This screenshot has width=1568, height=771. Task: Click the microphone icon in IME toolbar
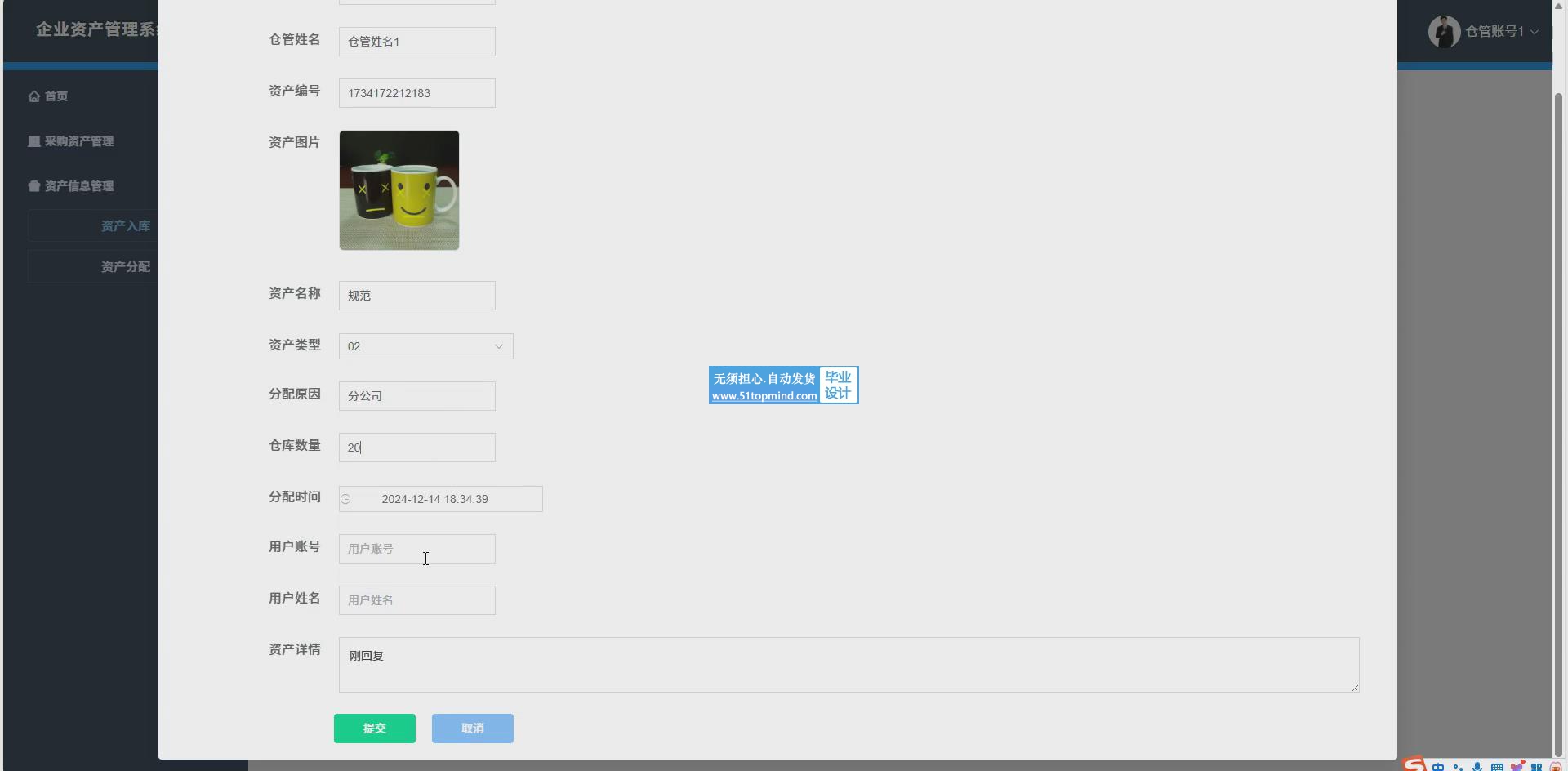1477,767
